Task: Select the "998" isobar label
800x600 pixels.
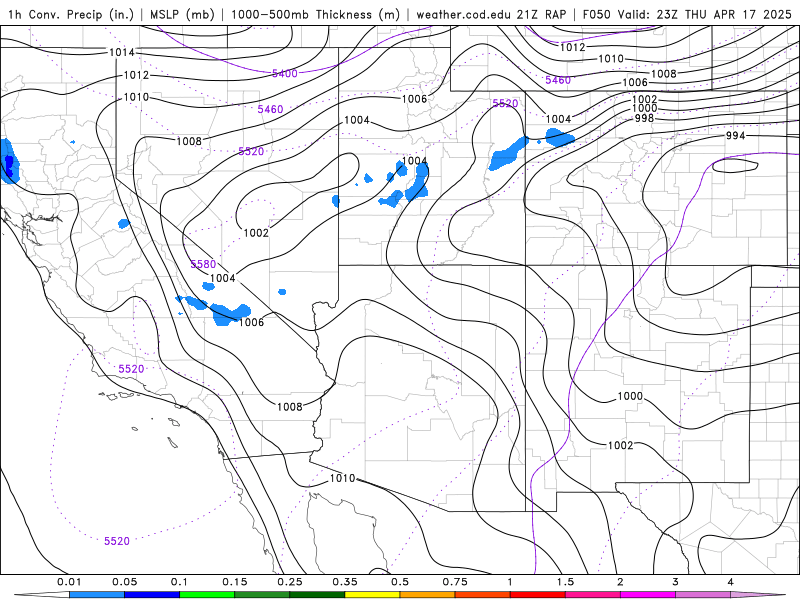Action: [644, 118]
